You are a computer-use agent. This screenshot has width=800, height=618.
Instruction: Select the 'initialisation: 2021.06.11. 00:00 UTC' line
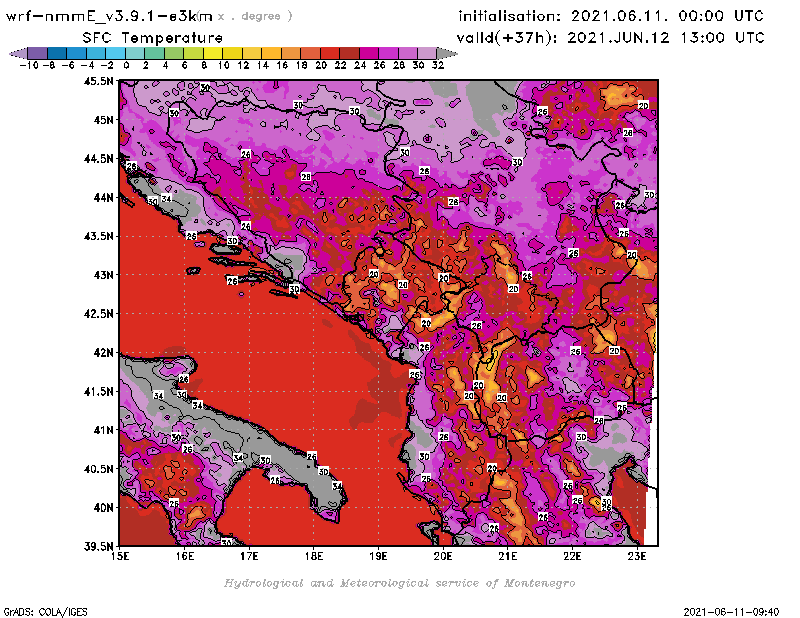point(611,16)
